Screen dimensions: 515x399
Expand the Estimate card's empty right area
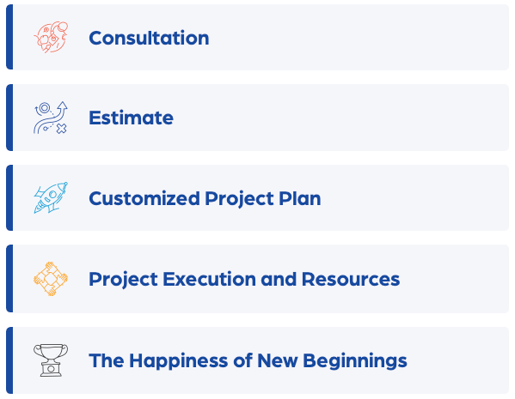pos(342,118)
